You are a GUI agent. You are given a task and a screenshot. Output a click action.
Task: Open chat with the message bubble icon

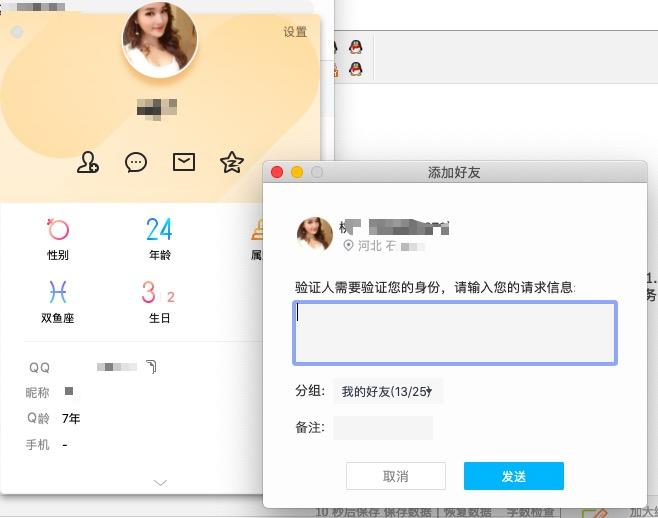point(136,163)
